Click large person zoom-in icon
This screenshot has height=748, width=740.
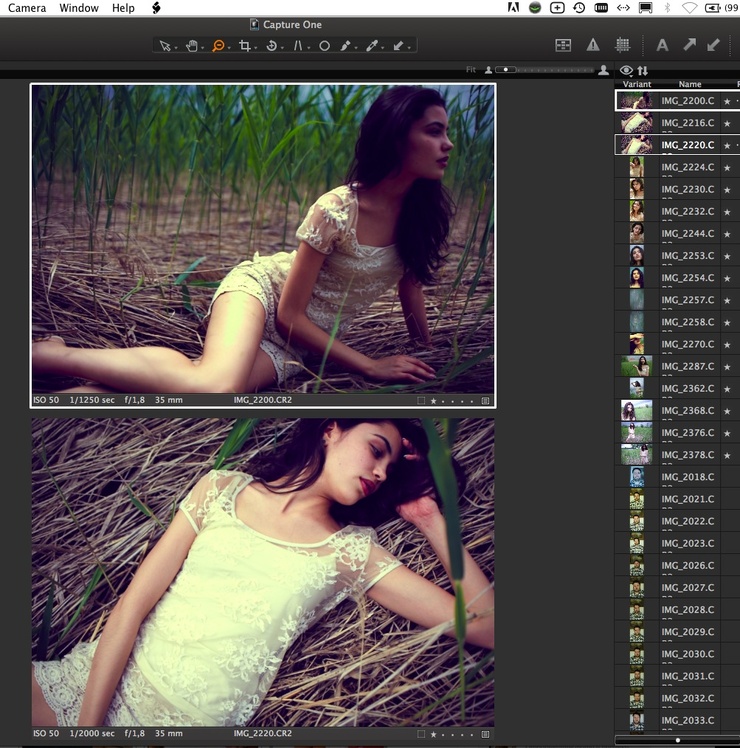click(604, 70)
